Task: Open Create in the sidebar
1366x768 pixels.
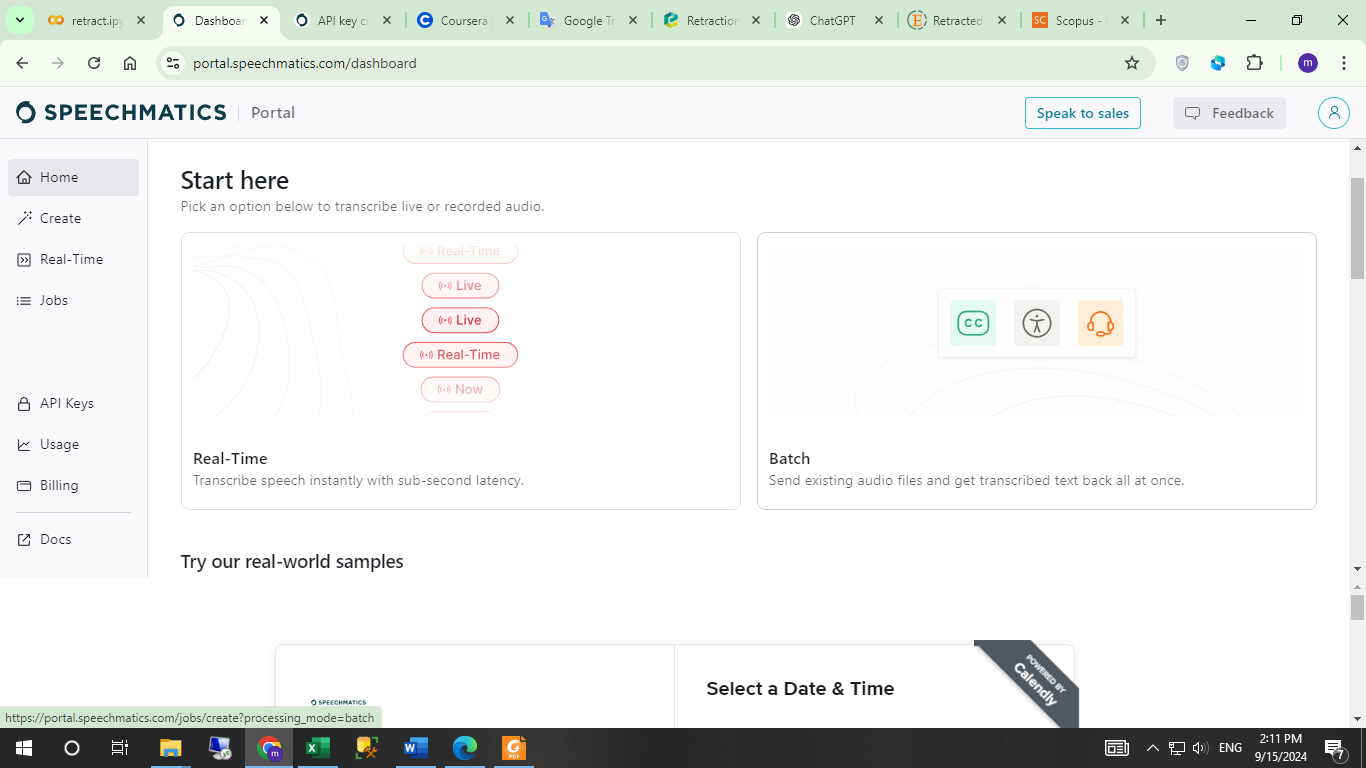Action: [x=73, y=218]
